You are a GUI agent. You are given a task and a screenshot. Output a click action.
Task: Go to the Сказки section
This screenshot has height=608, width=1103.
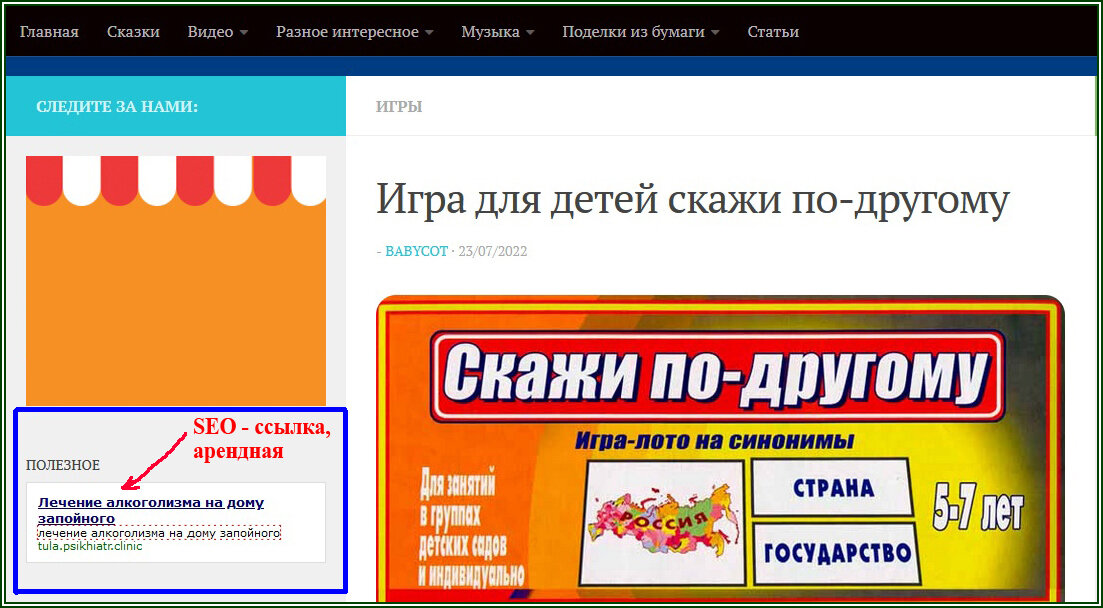pos(133,32)
